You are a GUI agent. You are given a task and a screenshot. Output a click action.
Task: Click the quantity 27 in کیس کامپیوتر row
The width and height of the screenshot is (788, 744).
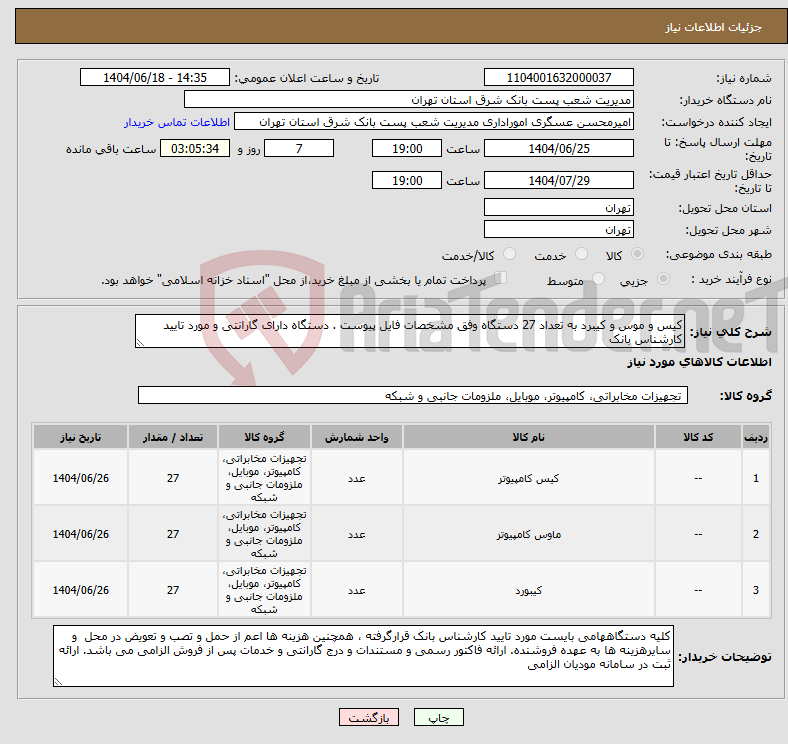pyautogui.click(x=173, y=478)
